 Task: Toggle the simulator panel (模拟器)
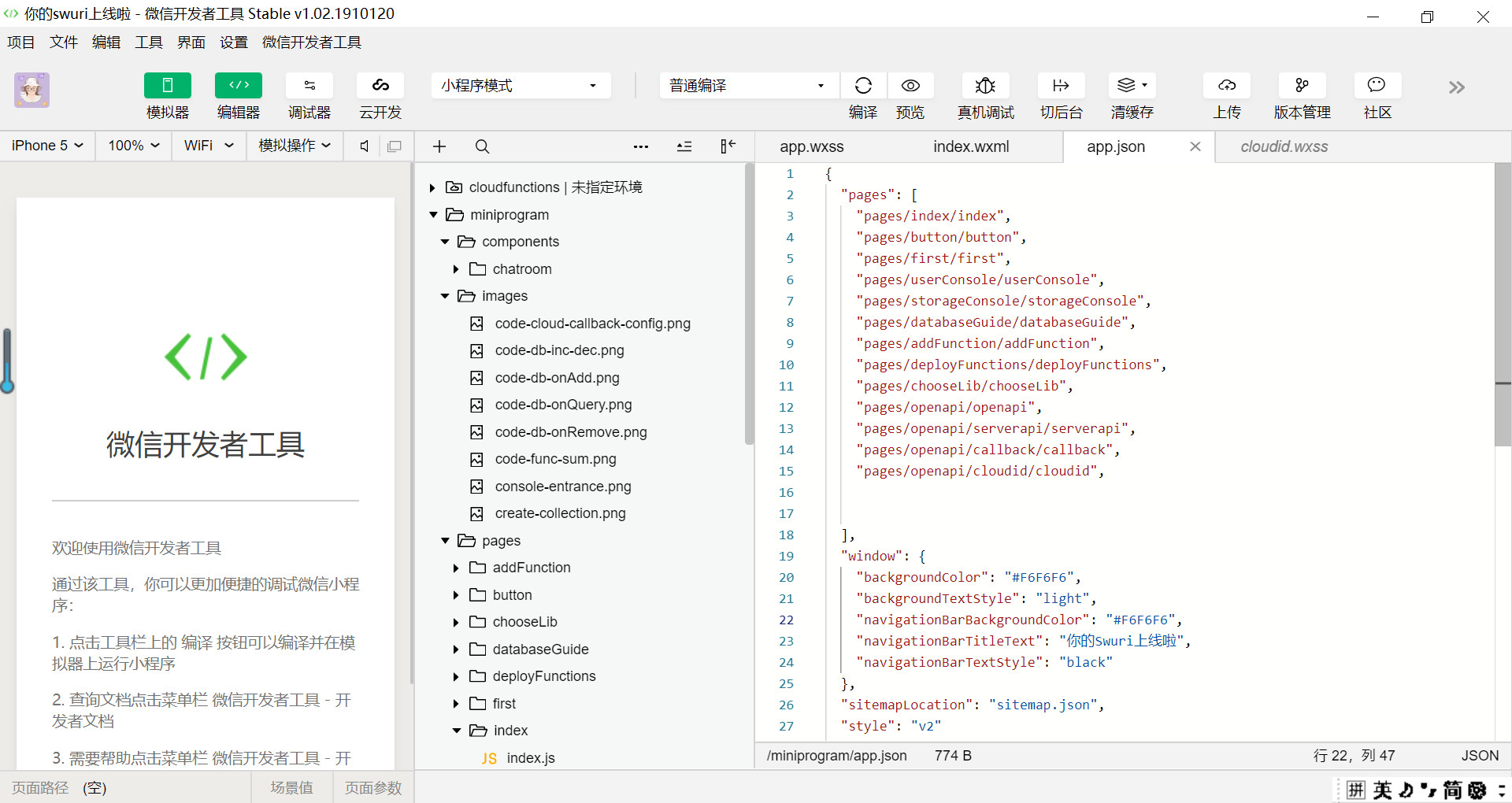point(167,86)
